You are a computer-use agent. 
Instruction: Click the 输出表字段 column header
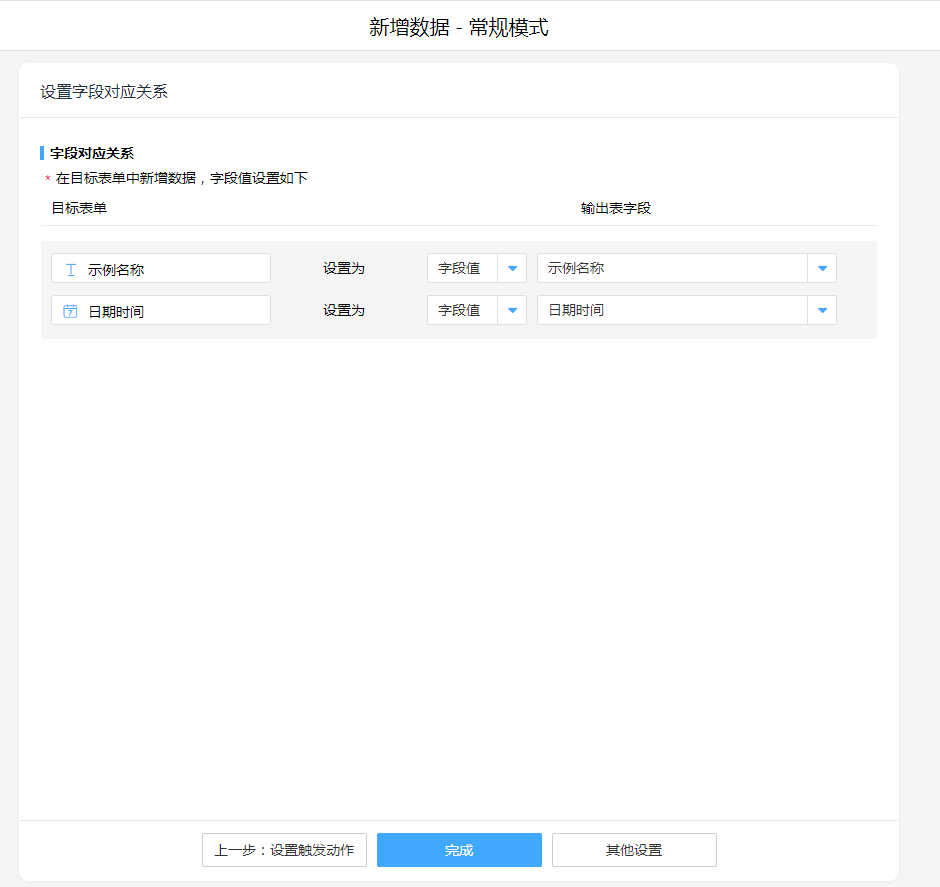click(x=616, y=208)
